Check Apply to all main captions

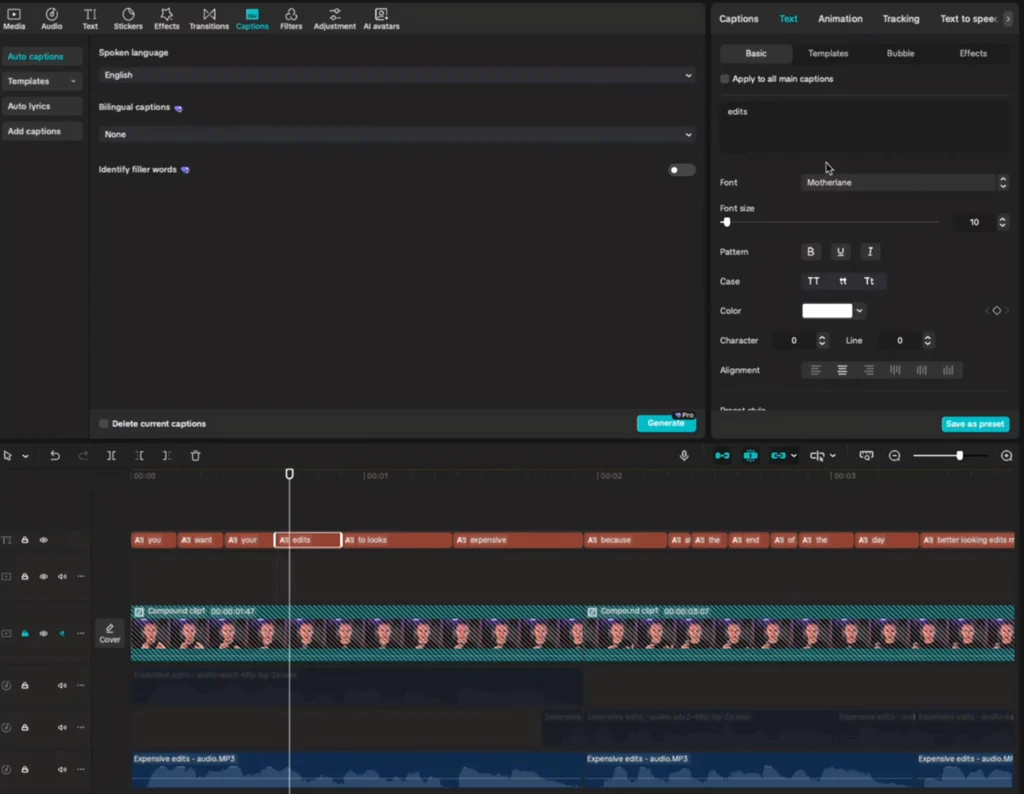(725, 79)
